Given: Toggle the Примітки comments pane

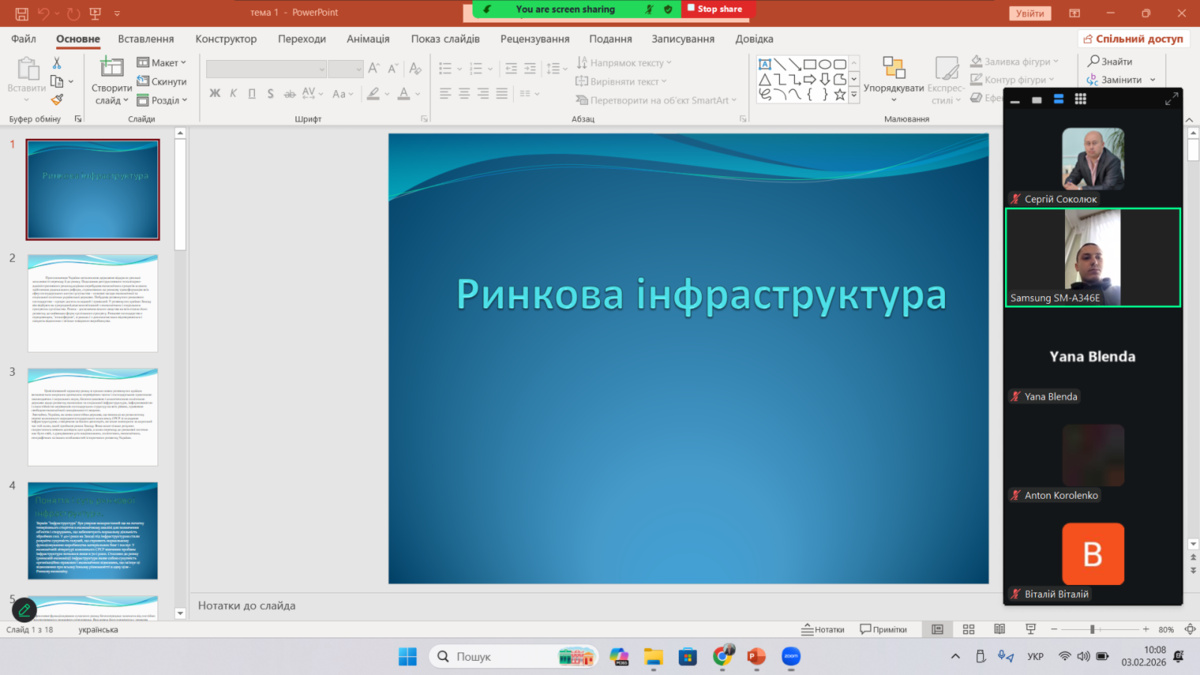Looking at the screenshot, I should (882, 630).
